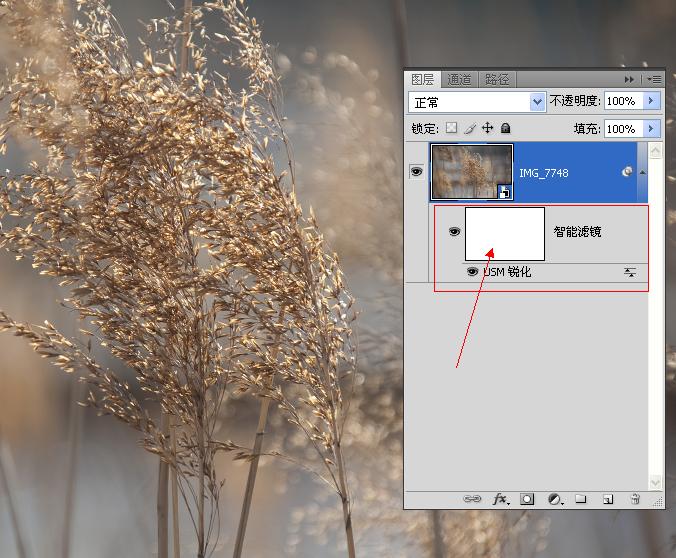Open the 不透明度 slider arrow
This screenshot has width=676, height=558.
coord(651,101)
